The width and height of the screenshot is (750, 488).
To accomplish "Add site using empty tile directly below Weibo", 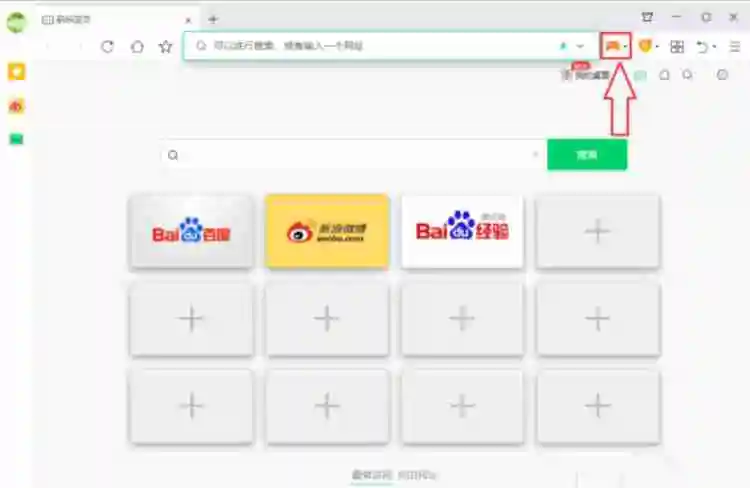I will (327, 319).
